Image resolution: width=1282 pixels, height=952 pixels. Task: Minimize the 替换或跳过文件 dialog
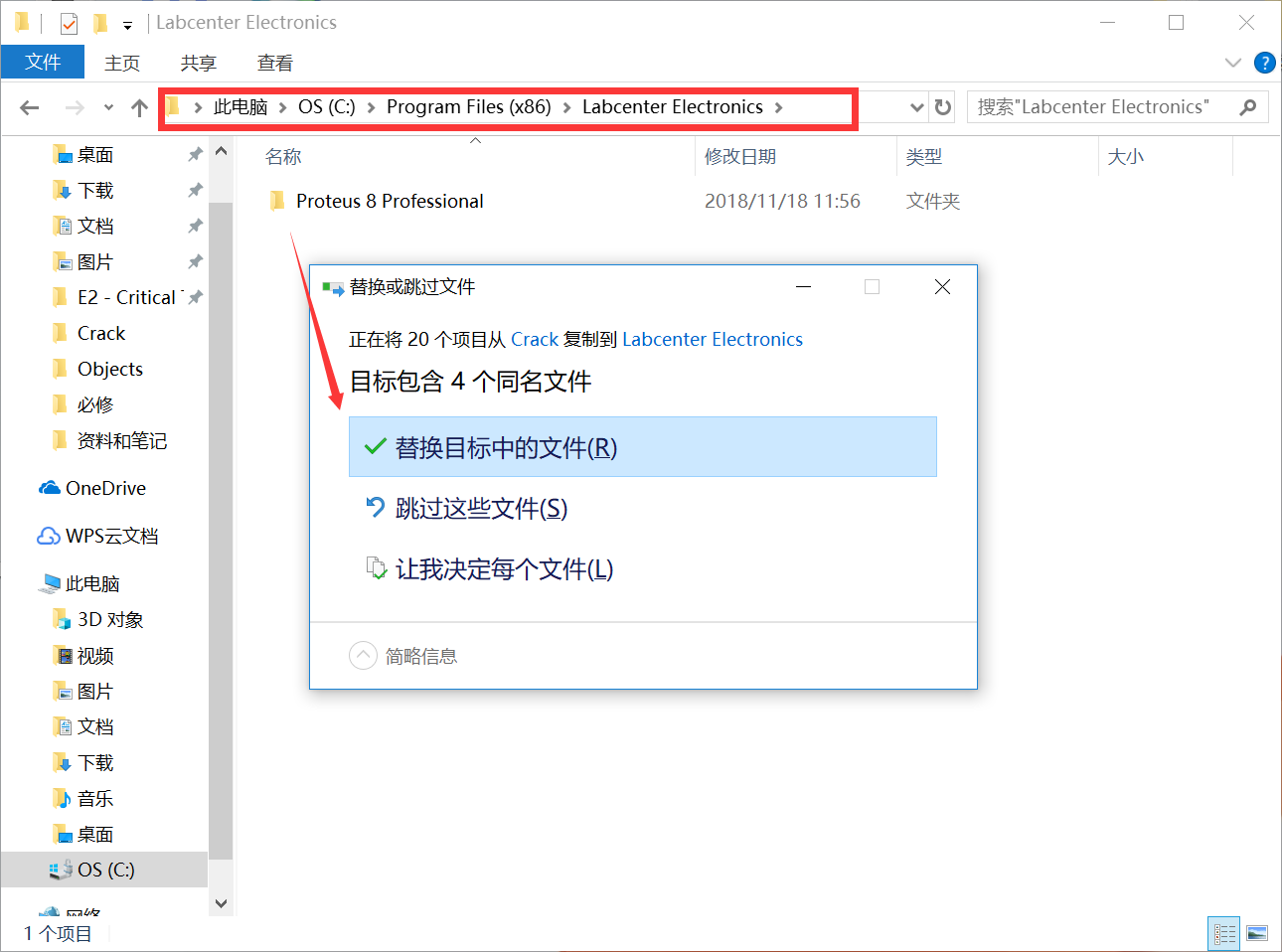(x=804, y=287)
